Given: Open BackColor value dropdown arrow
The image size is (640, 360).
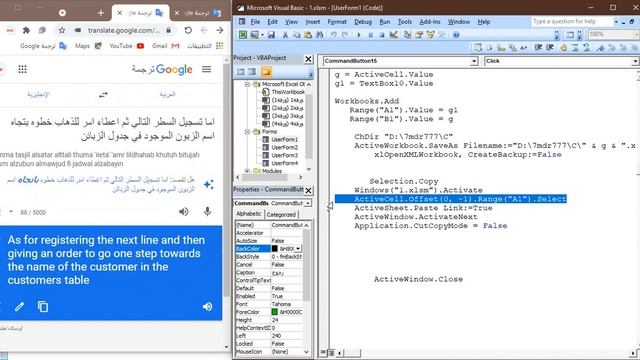Looking at the screenshot, I should click(298, 249).
